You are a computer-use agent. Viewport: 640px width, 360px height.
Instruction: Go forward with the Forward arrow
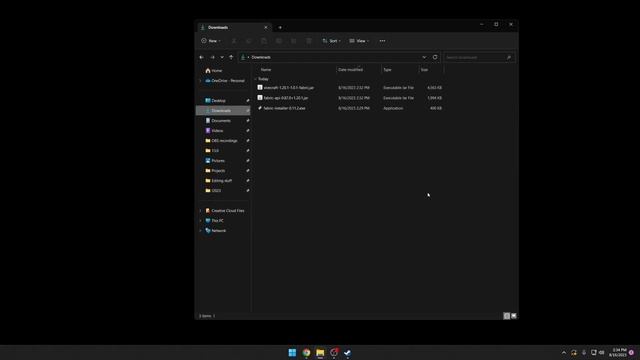pyautogui.click(x=212, y=57)
